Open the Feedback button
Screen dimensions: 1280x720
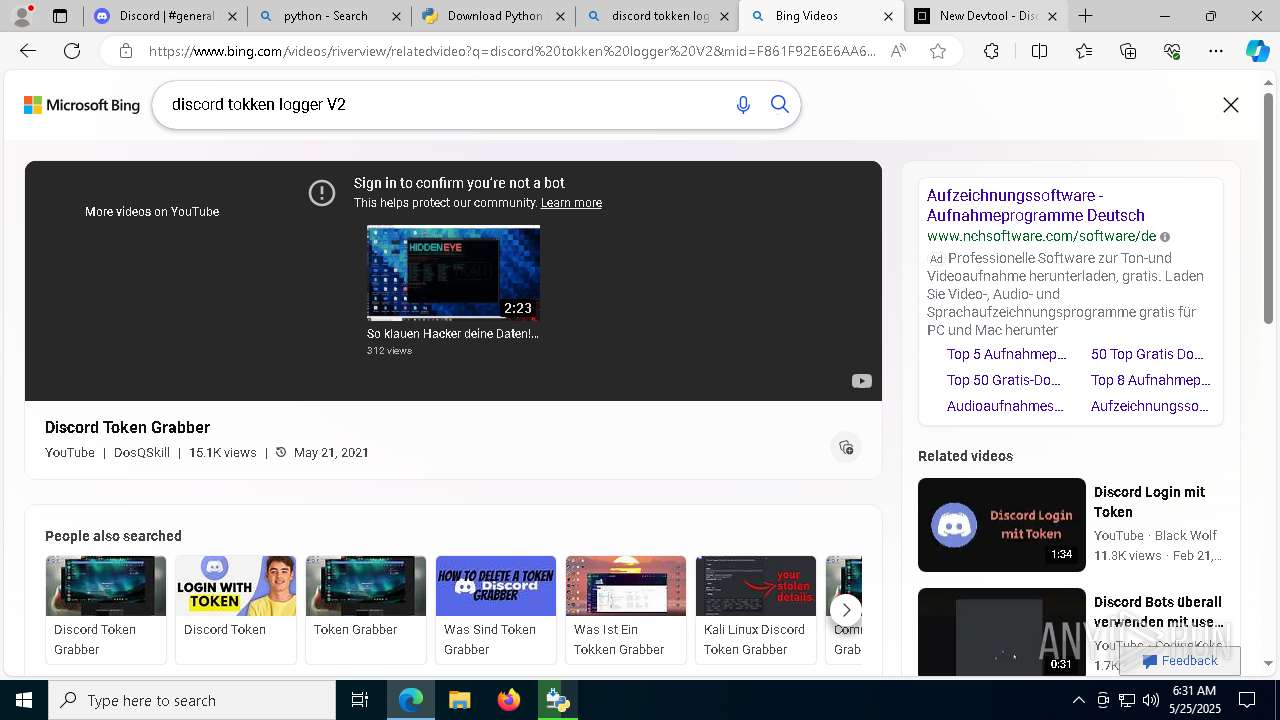coord(1180,661)
